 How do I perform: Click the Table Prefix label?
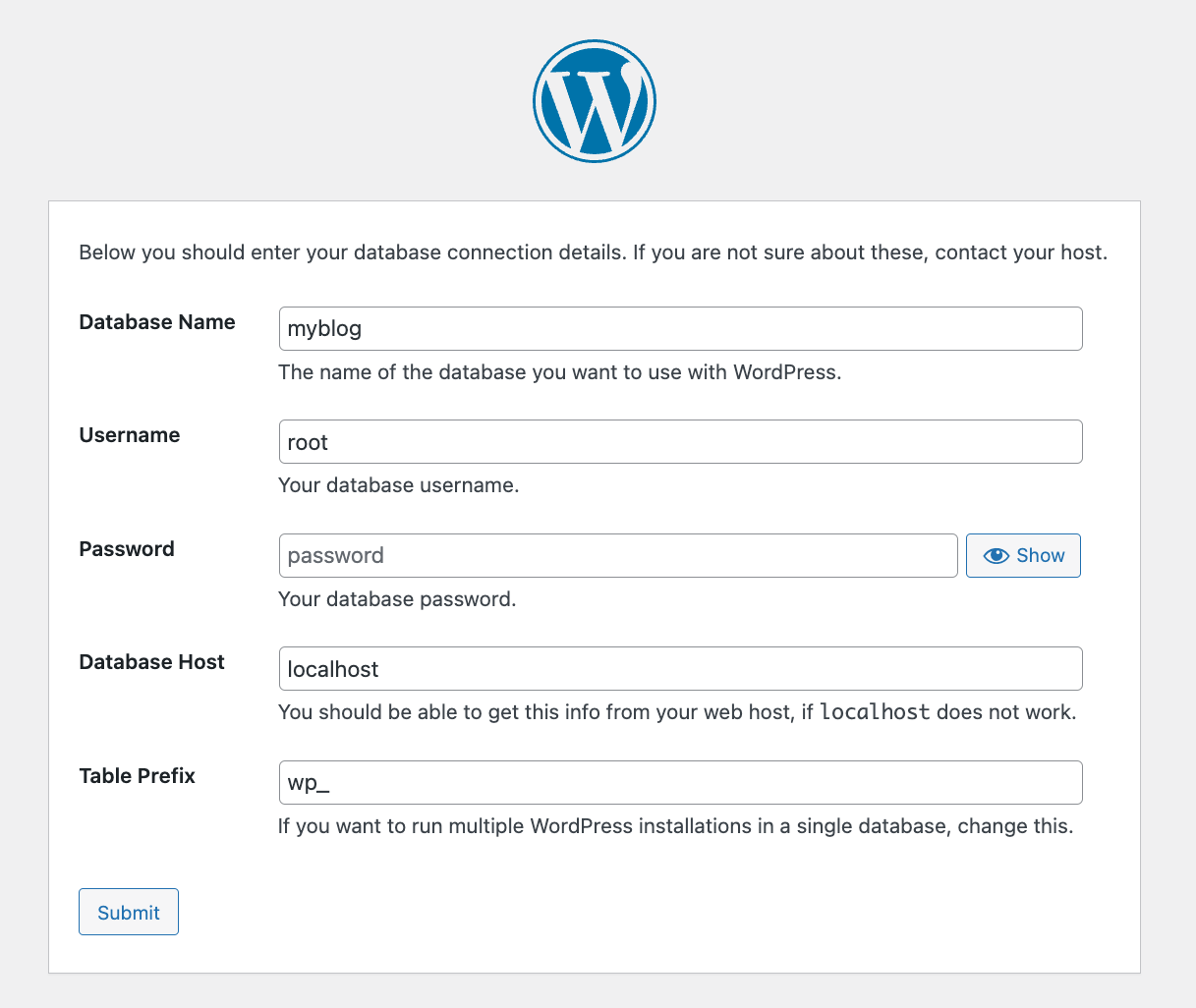(x=137, y=775)
